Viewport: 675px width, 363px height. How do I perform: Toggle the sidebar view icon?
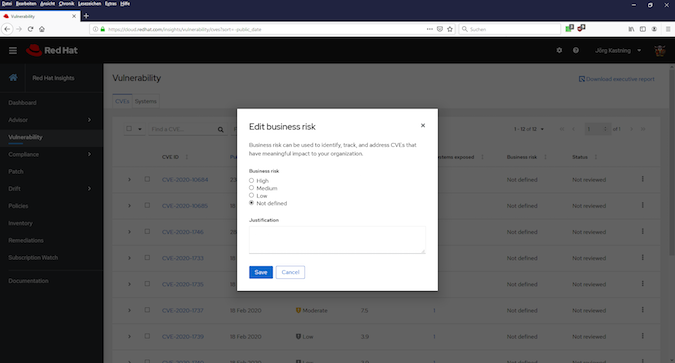(643, 29)
